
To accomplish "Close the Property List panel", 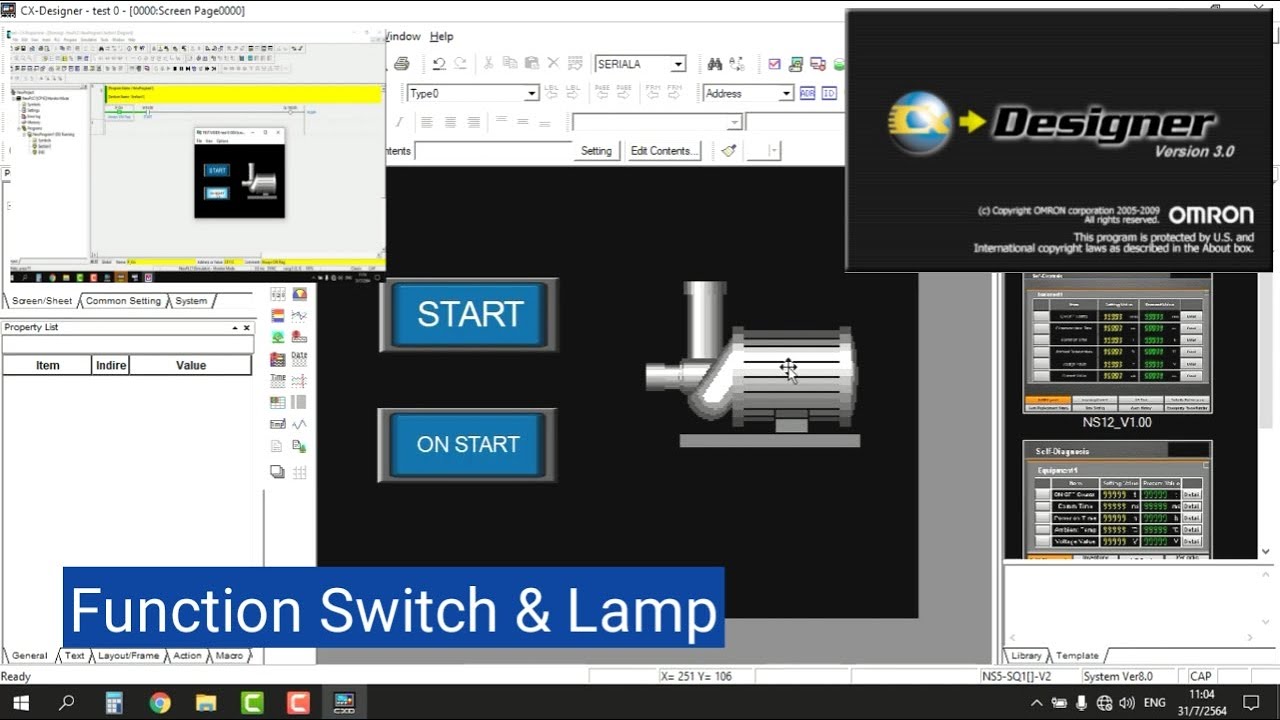I will point(247,327).
